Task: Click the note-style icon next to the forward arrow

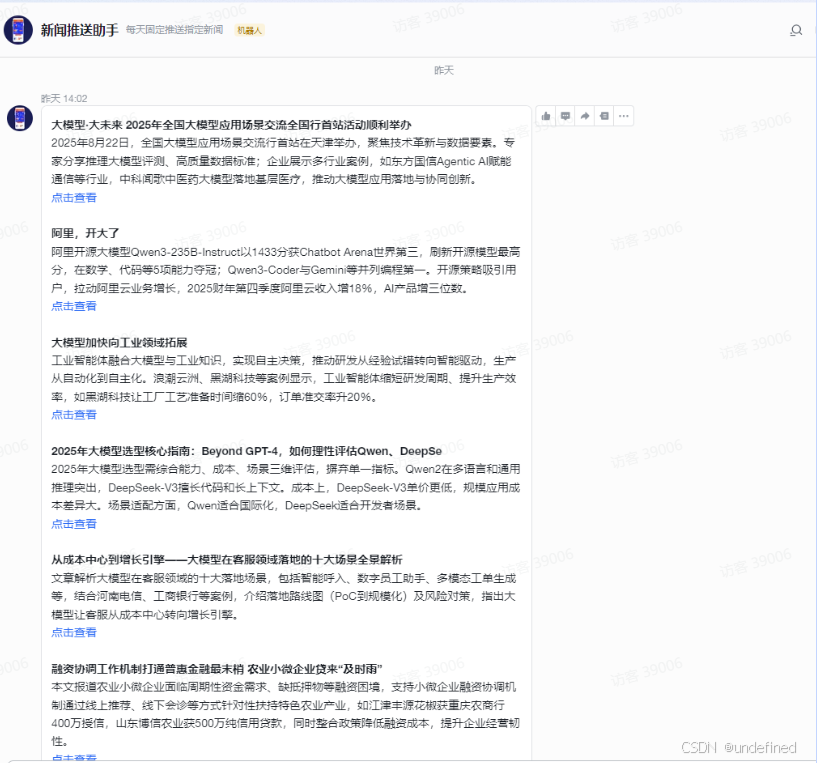Action: [604, 116]
